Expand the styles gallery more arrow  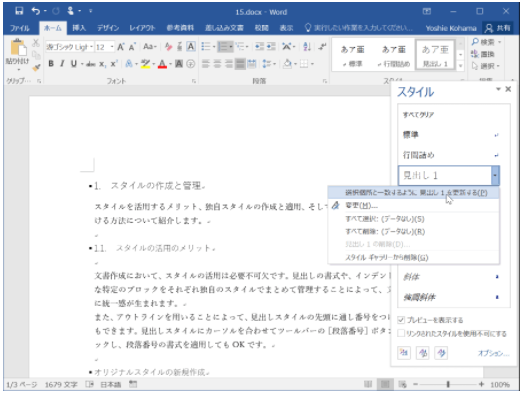pos(461,66)
